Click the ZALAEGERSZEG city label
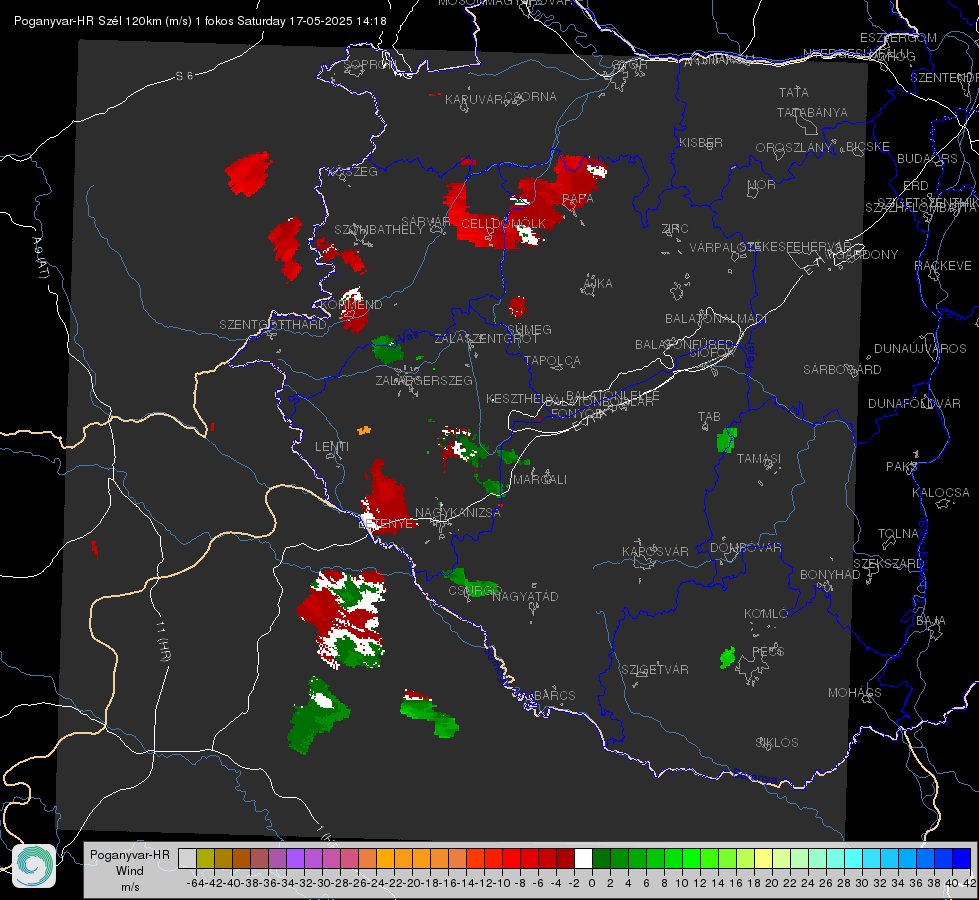Image resolution: width=979 pixels, height=900 pixels. 424,380
